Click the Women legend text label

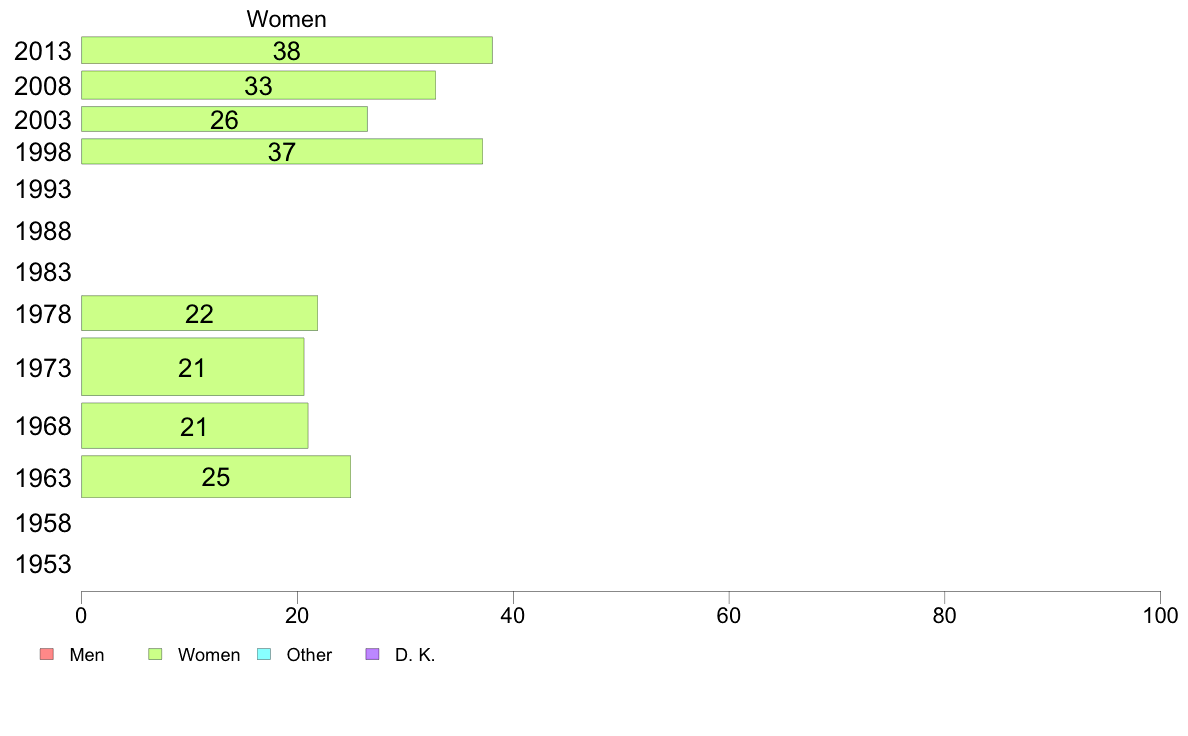tap(209, 655)
